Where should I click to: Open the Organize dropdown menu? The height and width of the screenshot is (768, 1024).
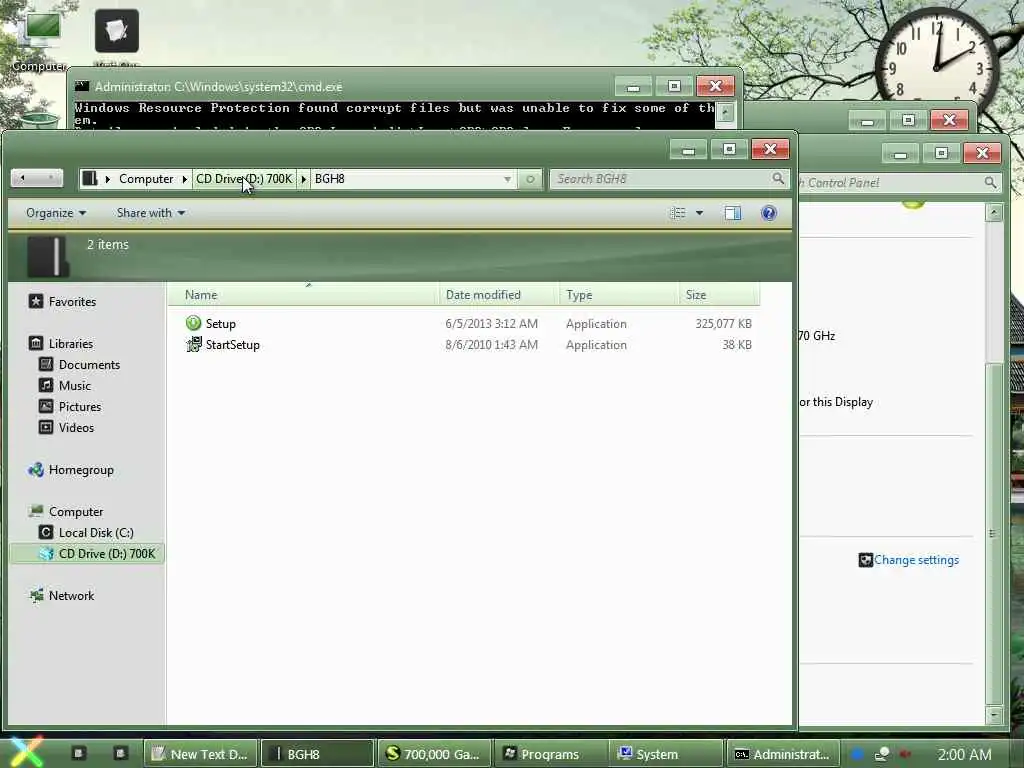coord(56,213)
